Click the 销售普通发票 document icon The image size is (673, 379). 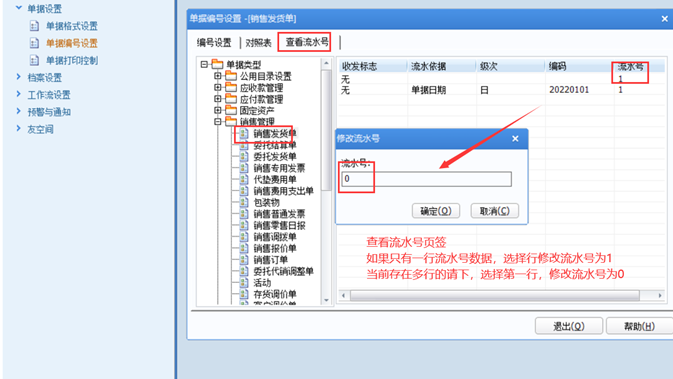coord(244,214)
